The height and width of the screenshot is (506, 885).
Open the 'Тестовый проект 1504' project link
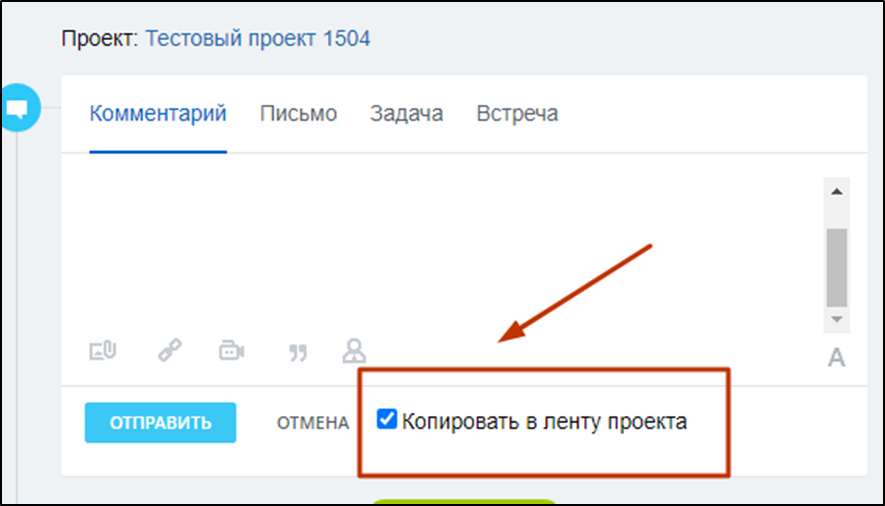point(258,39)
